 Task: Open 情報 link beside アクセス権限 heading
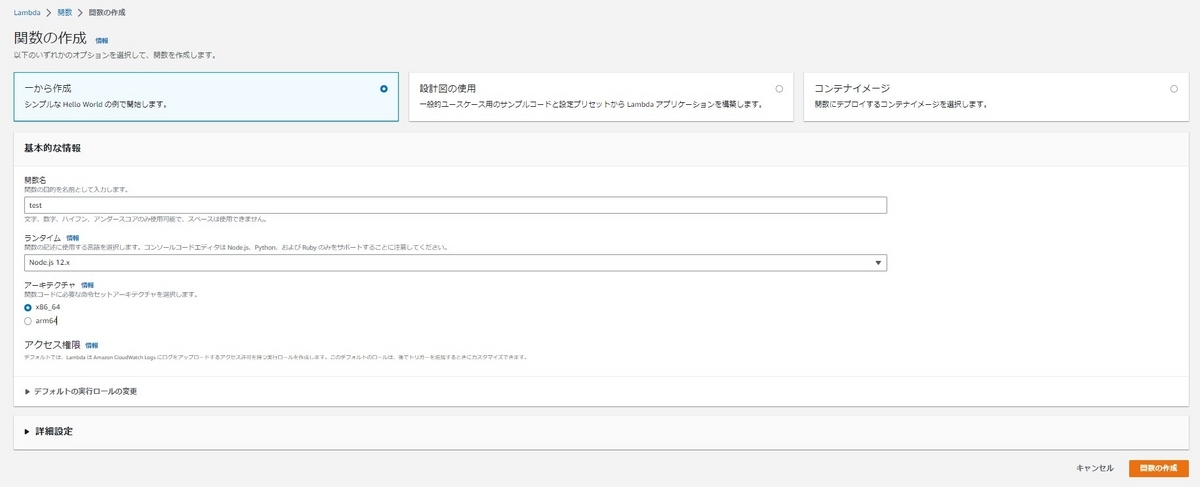92,345
